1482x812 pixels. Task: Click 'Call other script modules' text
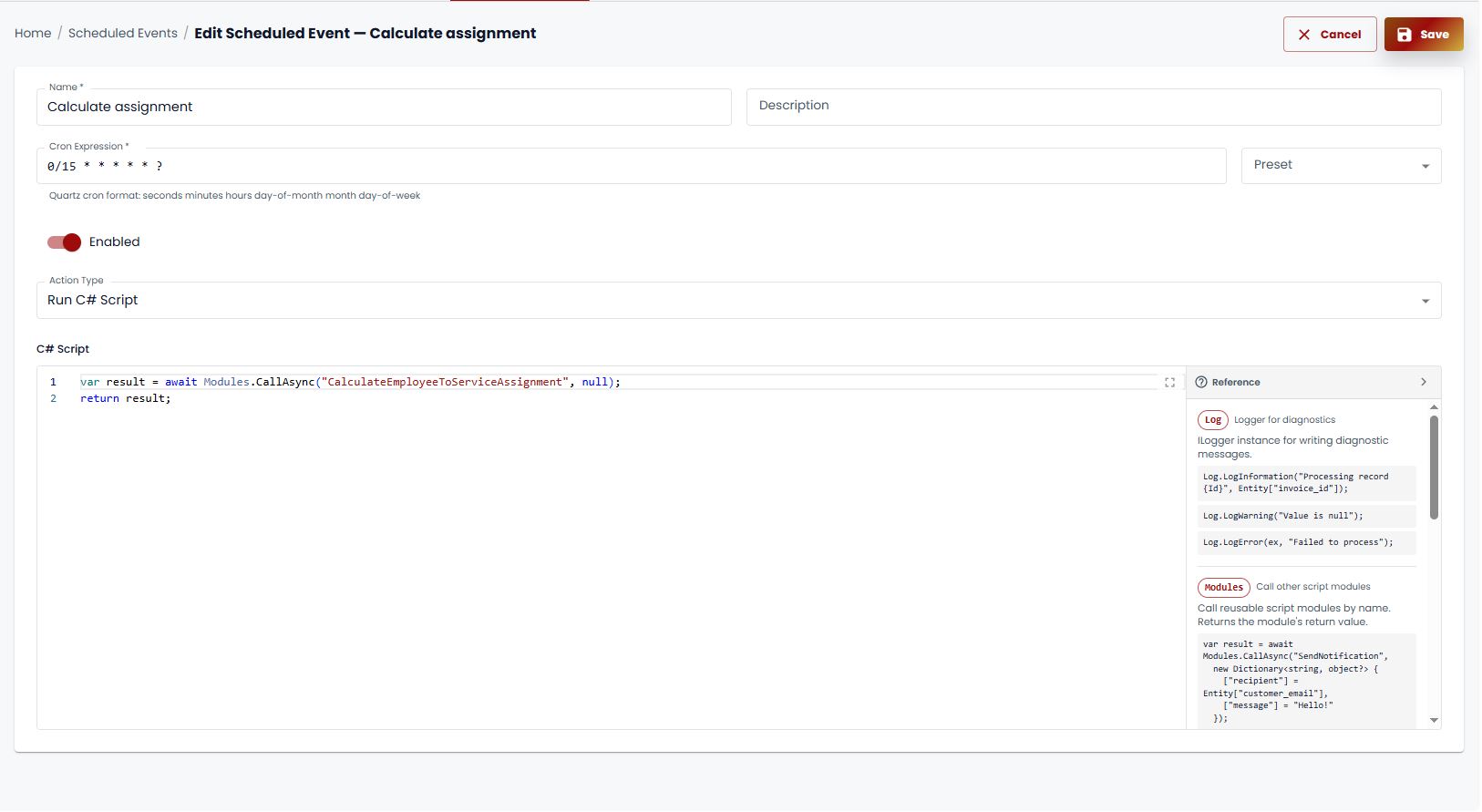click(1312, 587)
